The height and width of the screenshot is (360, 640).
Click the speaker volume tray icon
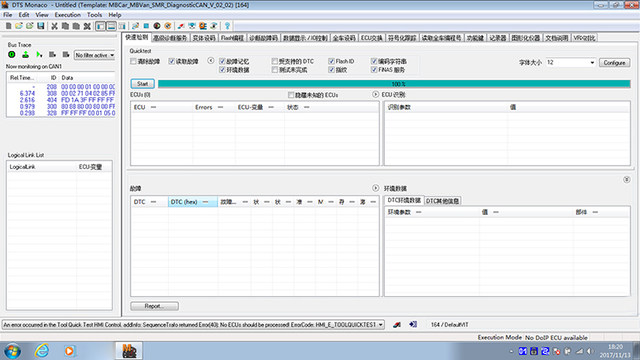(x=589, y=351)
